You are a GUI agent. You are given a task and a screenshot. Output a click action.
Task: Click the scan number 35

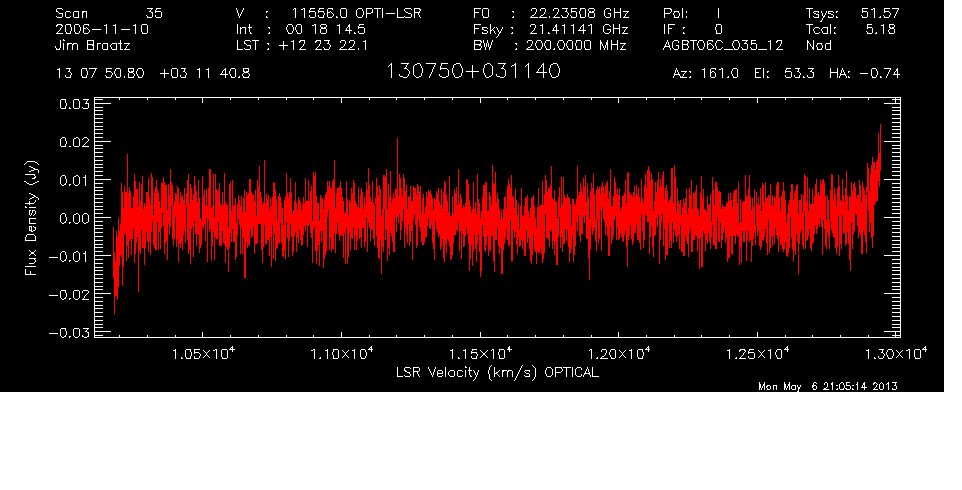pyautogui.click(x=154, y=13)
